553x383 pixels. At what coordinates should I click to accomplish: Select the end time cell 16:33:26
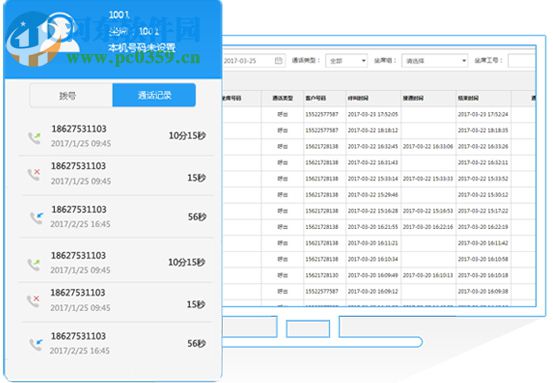(x=483, y=146)
